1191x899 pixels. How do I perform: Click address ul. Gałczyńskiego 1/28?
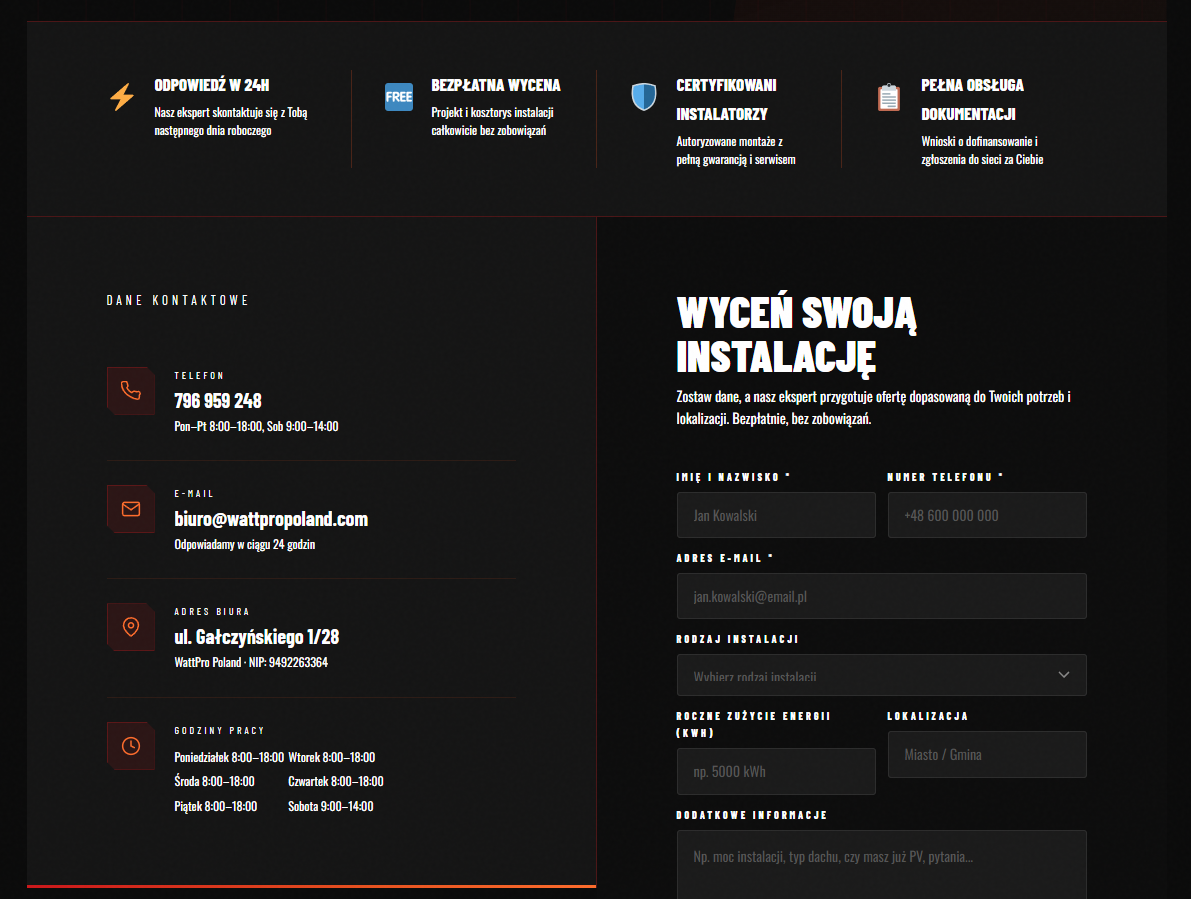point(257,637)
